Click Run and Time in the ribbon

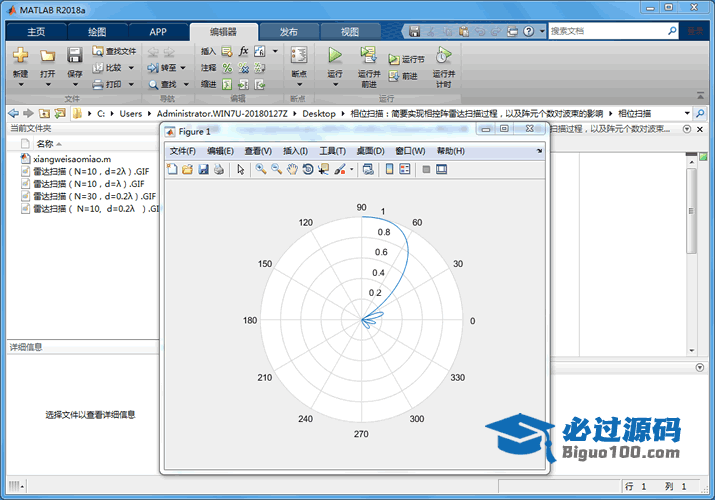point(443,55)
